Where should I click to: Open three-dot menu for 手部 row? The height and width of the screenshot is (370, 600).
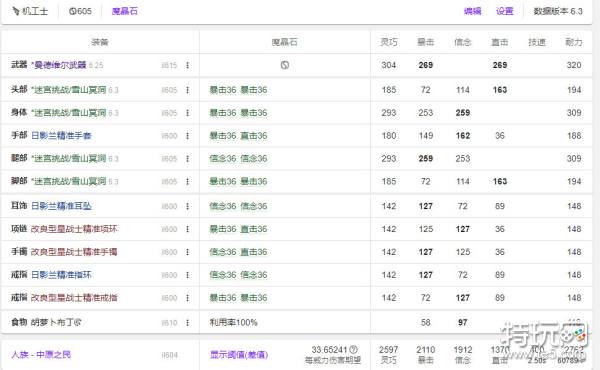(x=188, y=136)
